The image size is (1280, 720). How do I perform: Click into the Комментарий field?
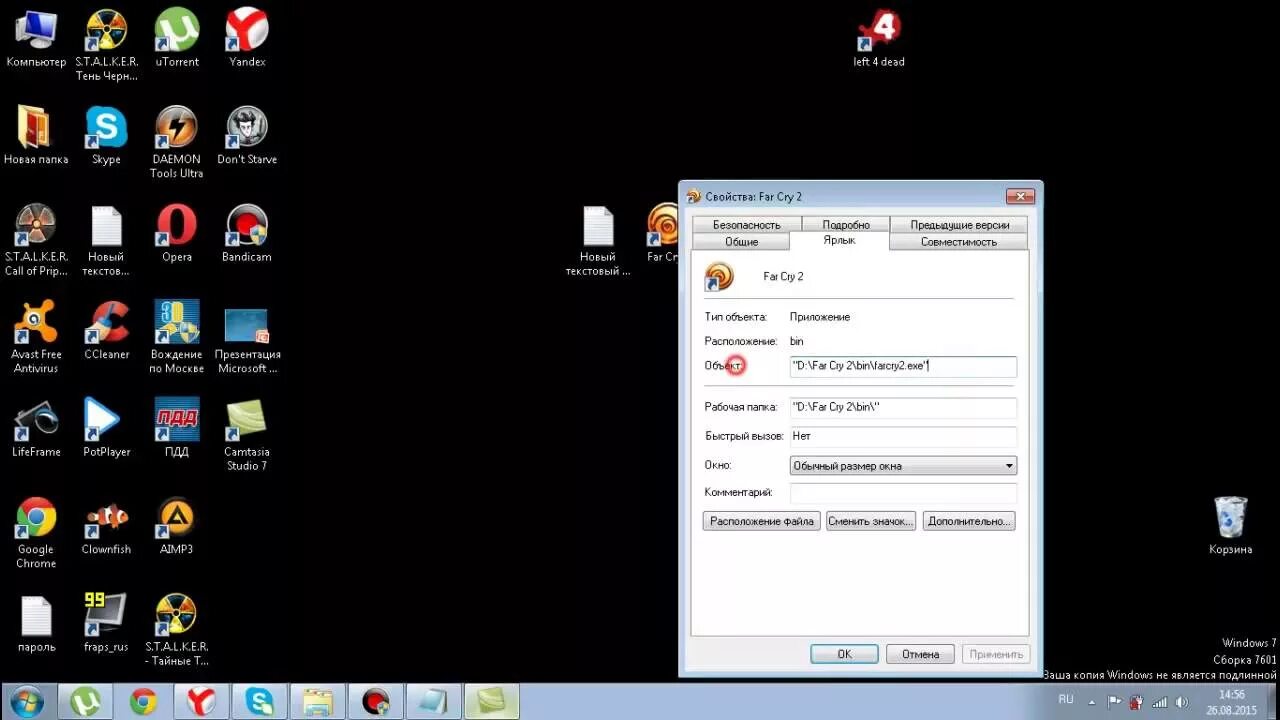903,493
